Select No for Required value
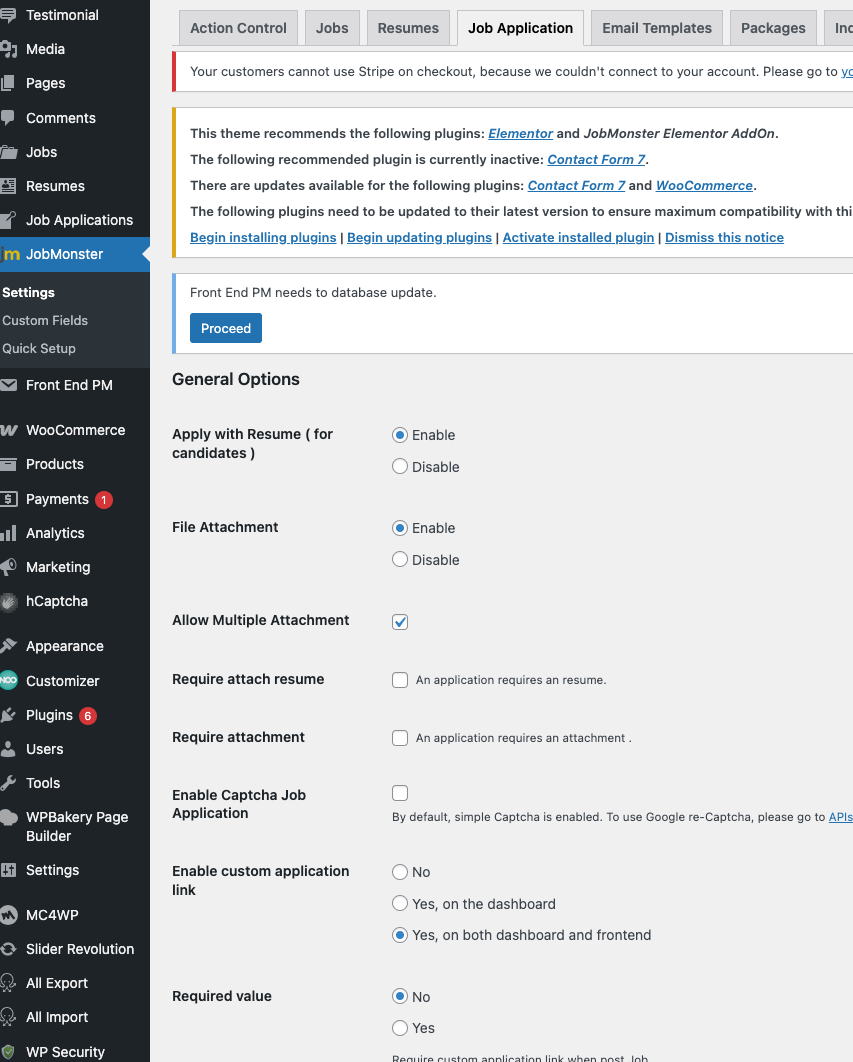 (400, 996)
